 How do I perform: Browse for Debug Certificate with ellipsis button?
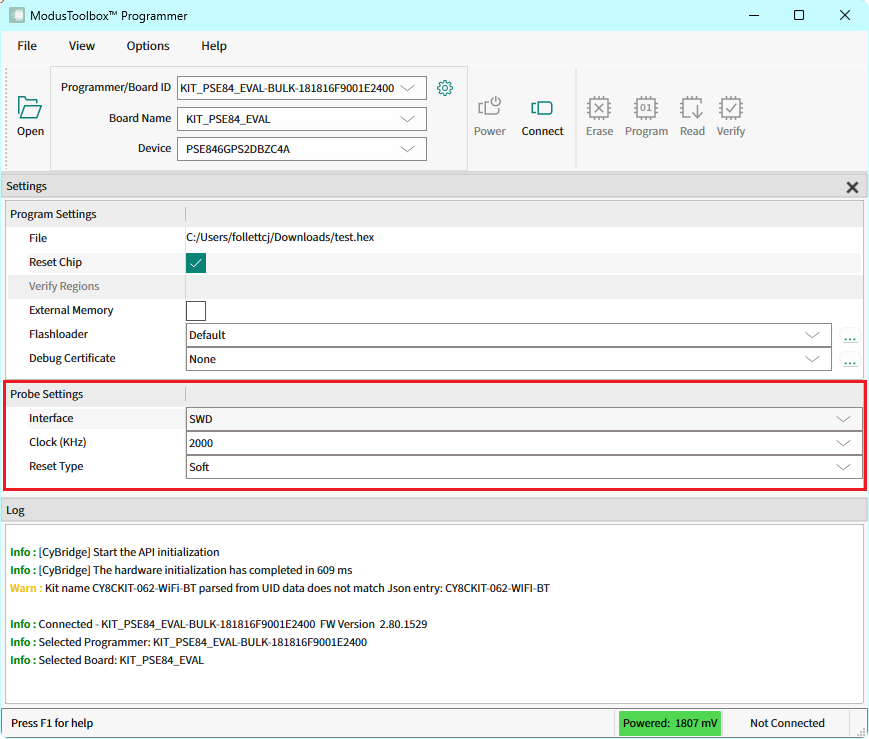(x=850, y=361)
